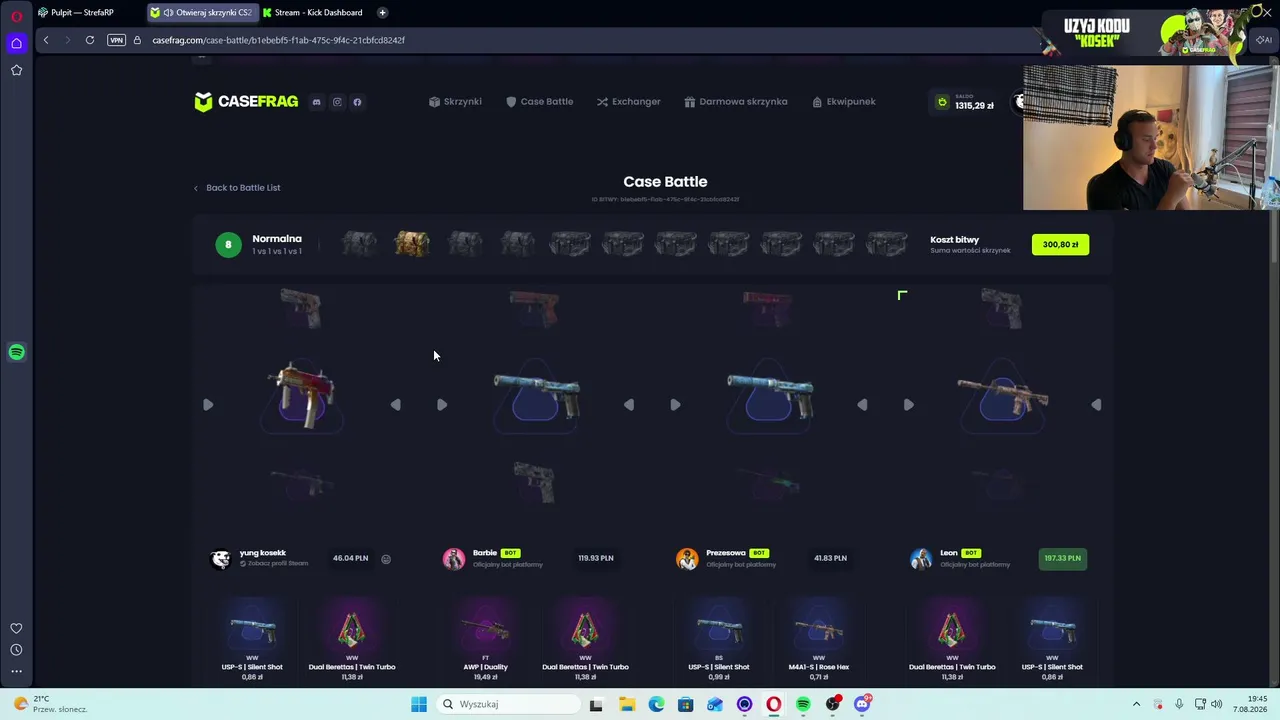1280x720 pixels.
Task: Open File Explorer from the taskbar
Action: tap(627, 704)
